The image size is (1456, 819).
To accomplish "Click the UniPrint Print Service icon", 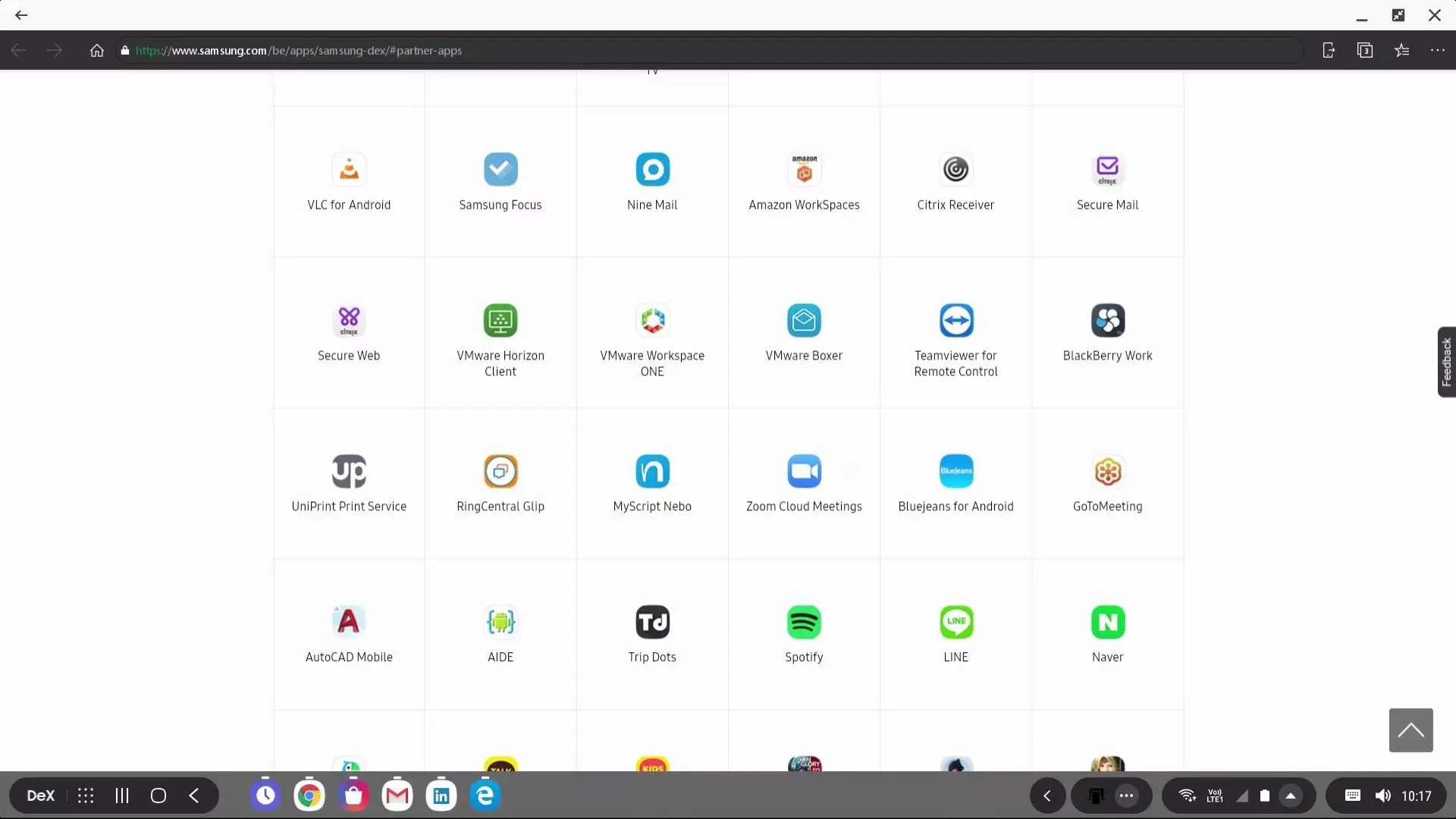I will tap(349, 471).
